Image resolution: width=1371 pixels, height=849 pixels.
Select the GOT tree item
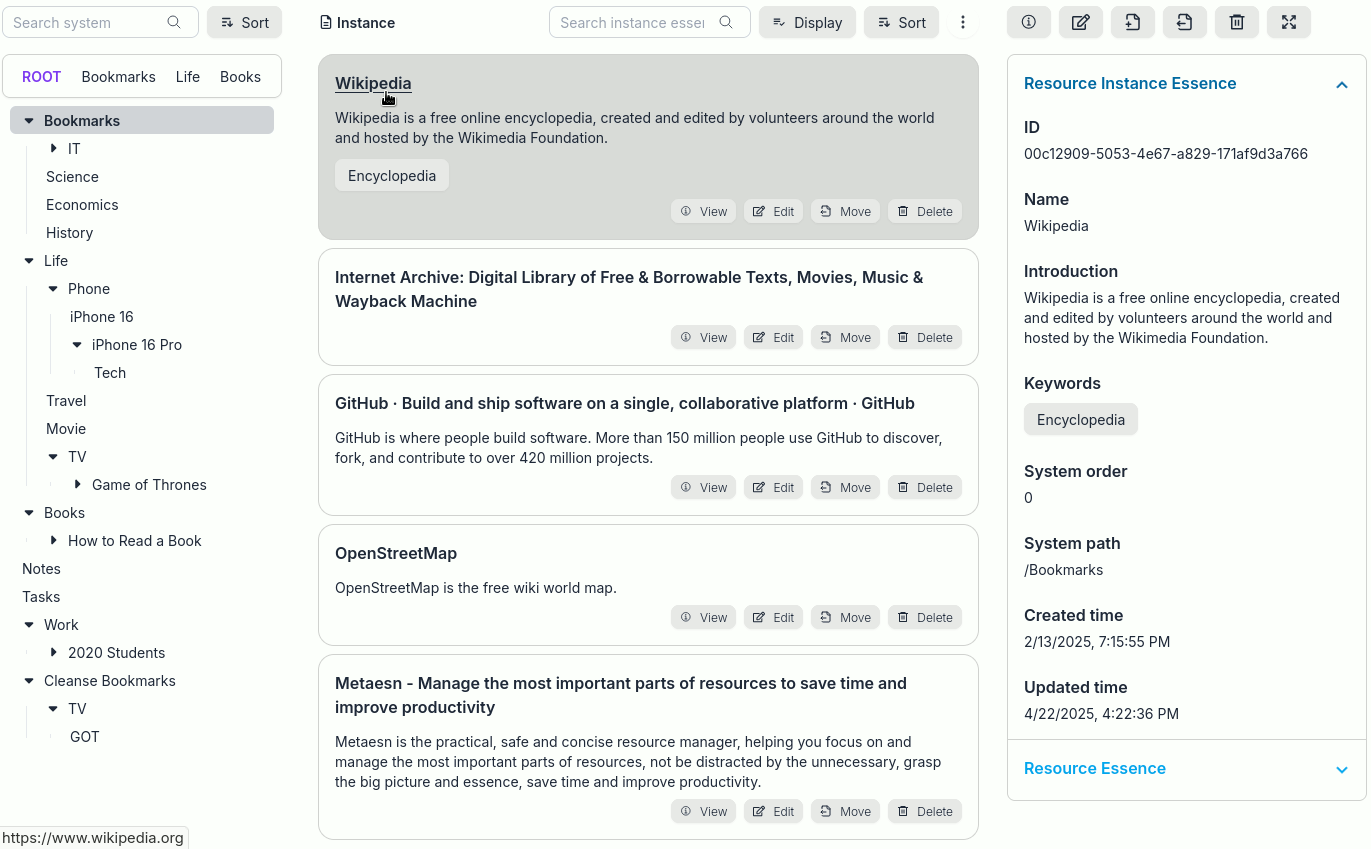[85, 736]
